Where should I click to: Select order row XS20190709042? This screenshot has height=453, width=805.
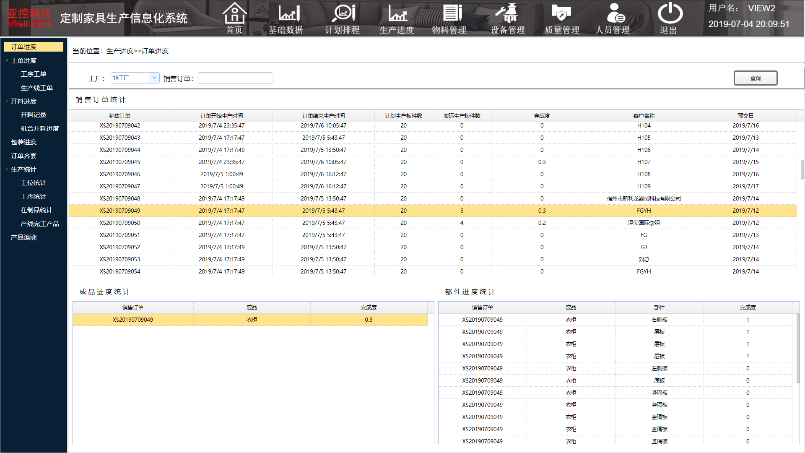[x=433, y=125]
